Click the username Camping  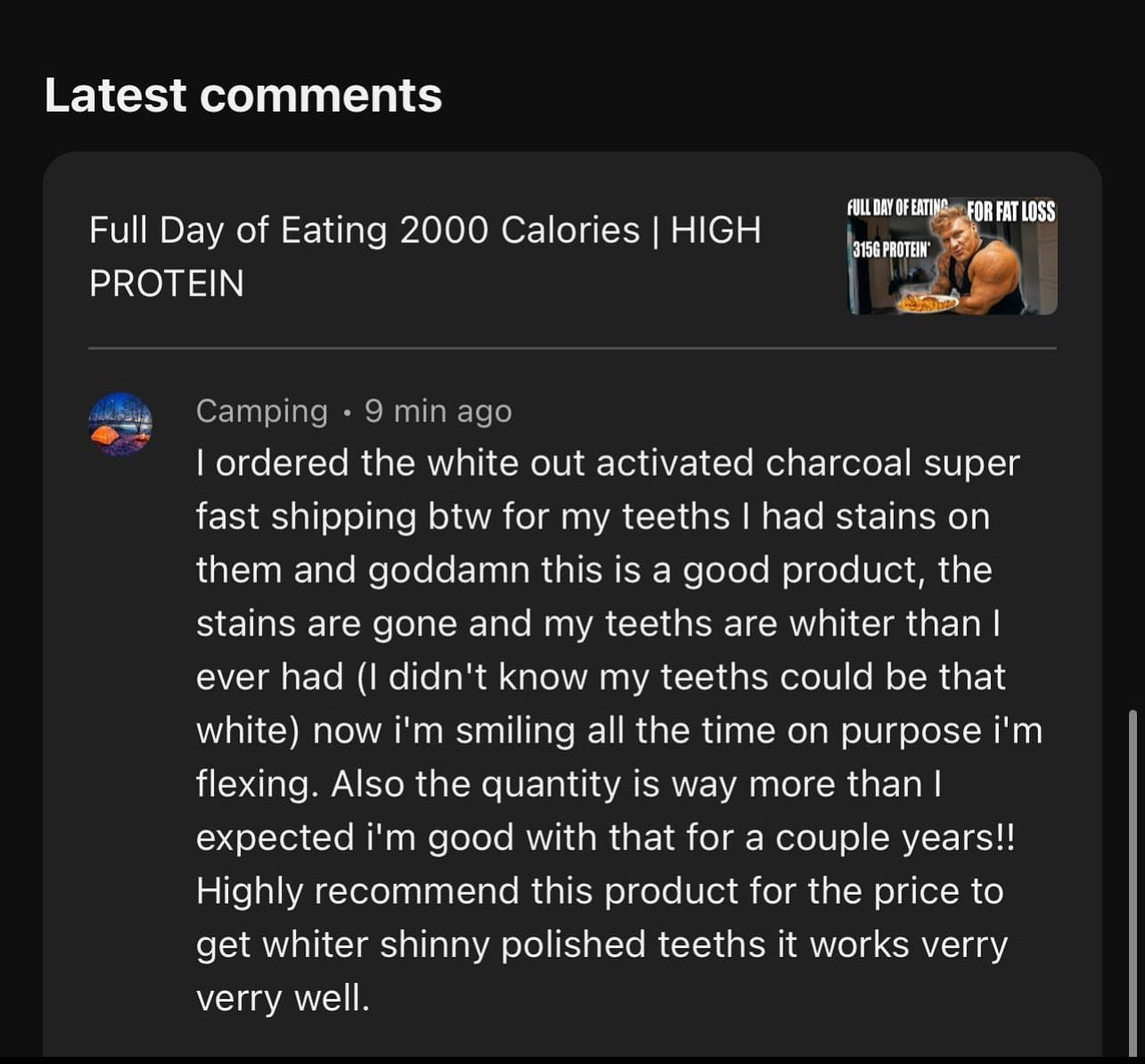(x=261, y=411)
